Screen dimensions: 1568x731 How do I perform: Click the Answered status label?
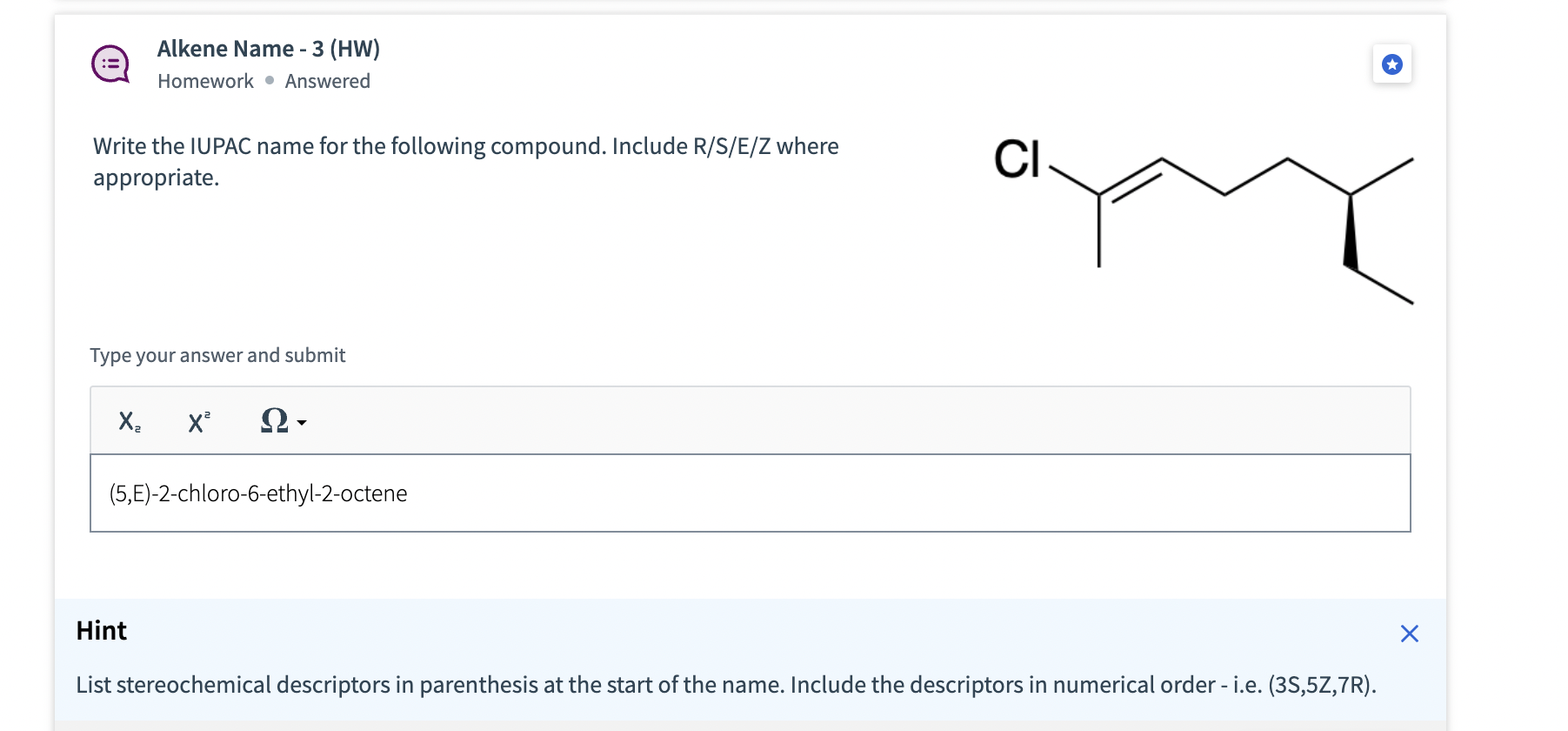(x=327, y=81)
